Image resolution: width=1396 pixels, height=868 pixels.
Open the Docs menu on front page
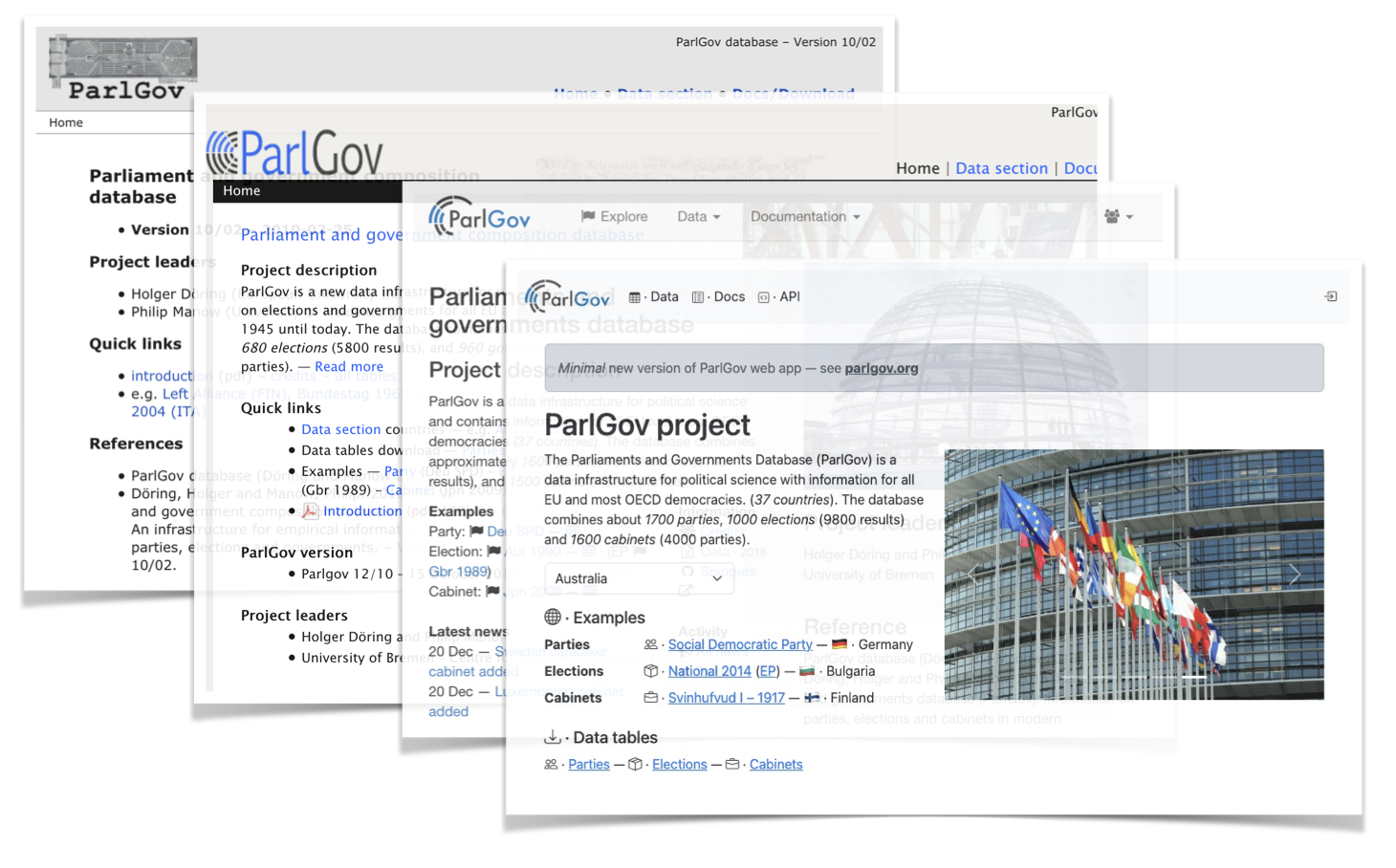pos(718,297)
